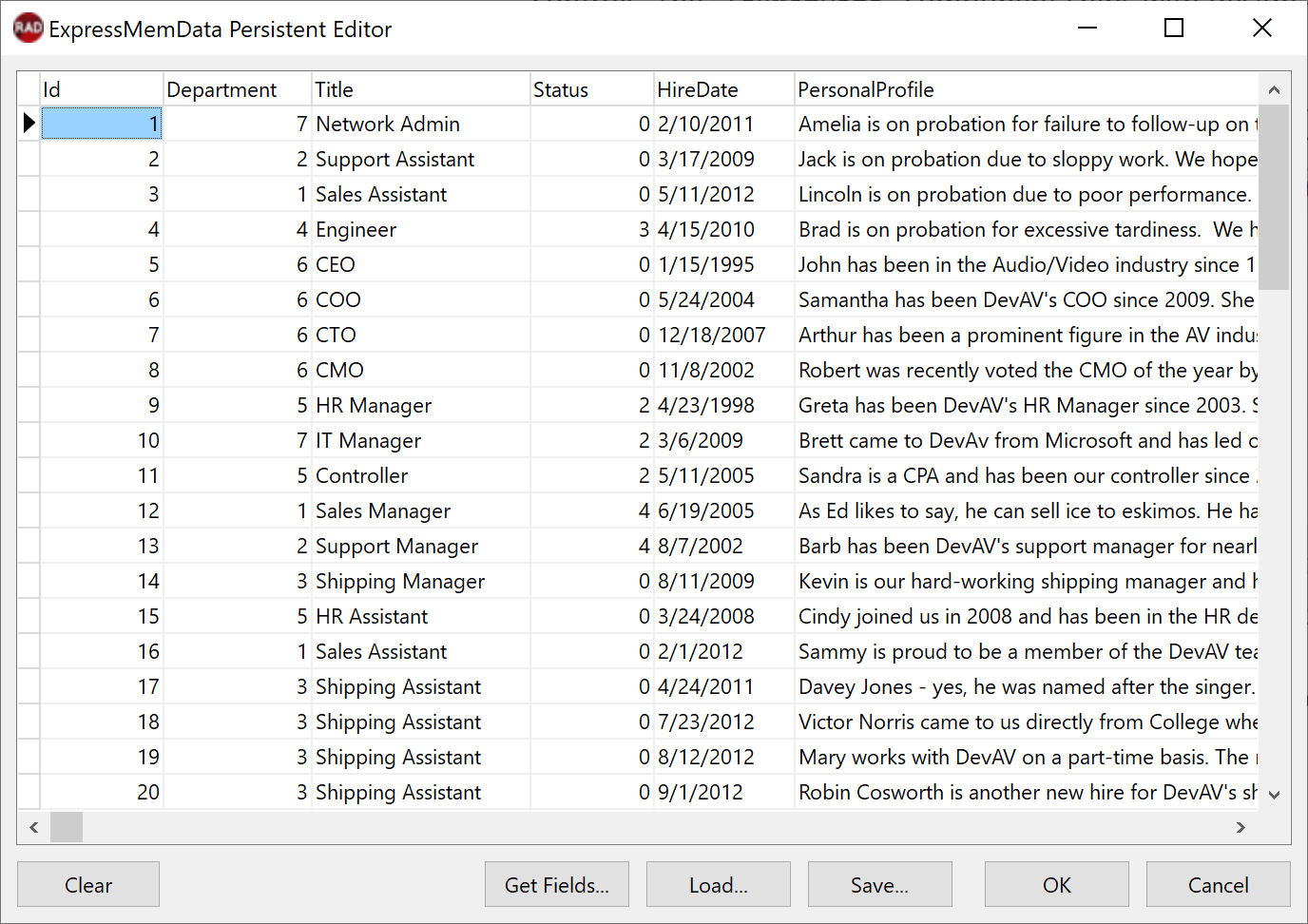
Task: Click the current row indicator arrow
Action: [29, 124]
